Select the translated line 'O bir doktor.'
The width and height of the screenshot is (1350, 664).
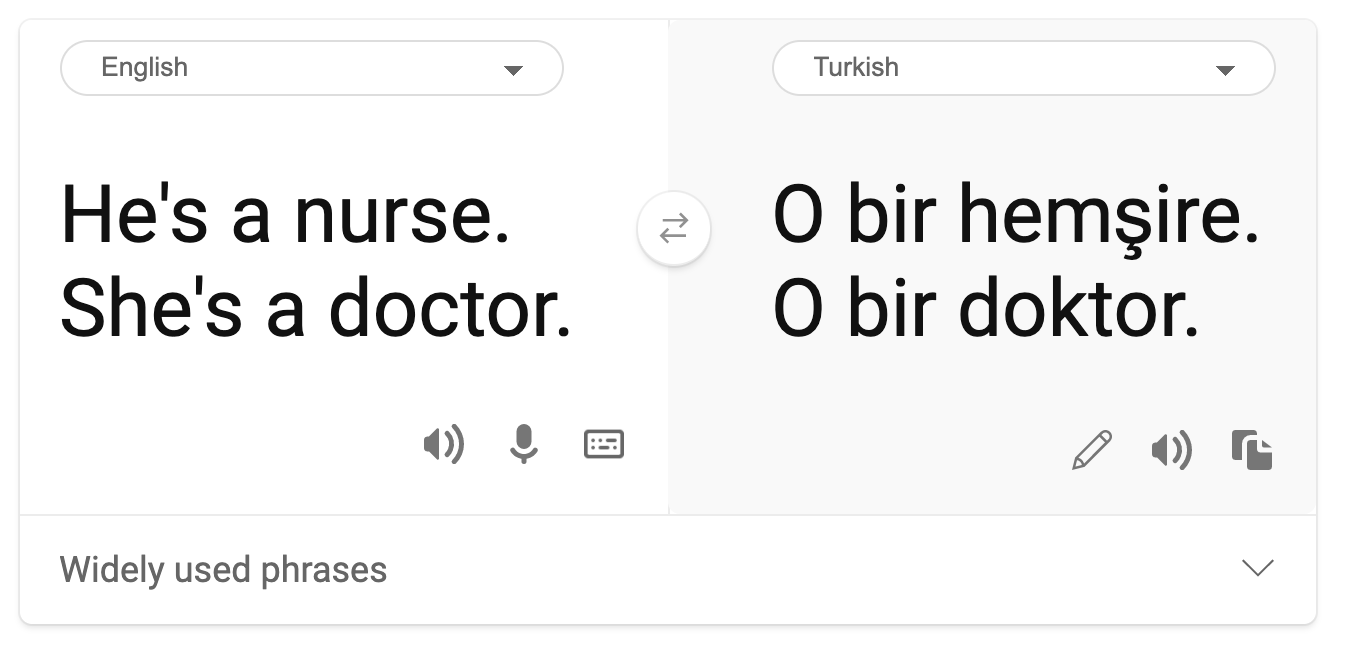click(985, 308)
